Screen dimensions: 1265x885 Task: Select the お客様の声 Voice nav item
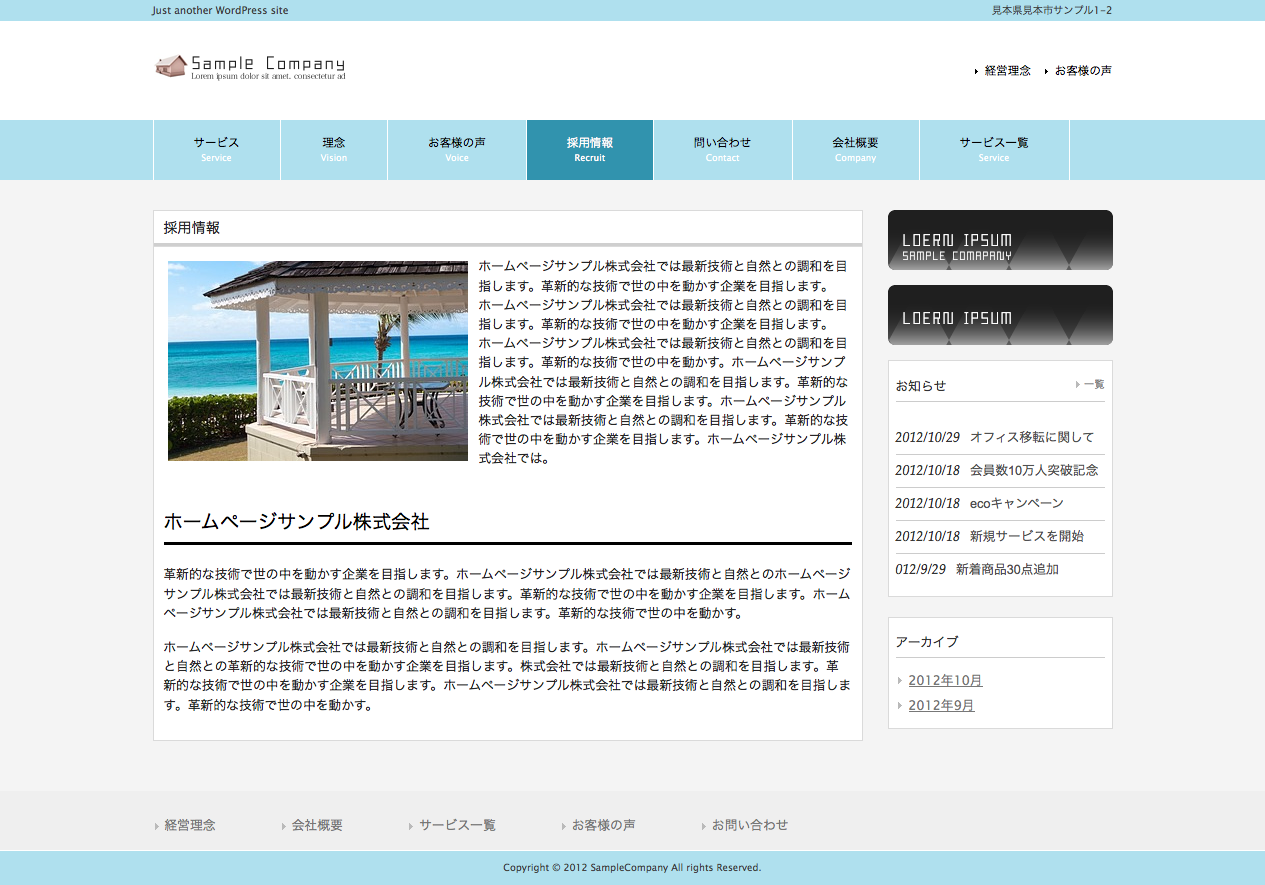pos(457,150)
